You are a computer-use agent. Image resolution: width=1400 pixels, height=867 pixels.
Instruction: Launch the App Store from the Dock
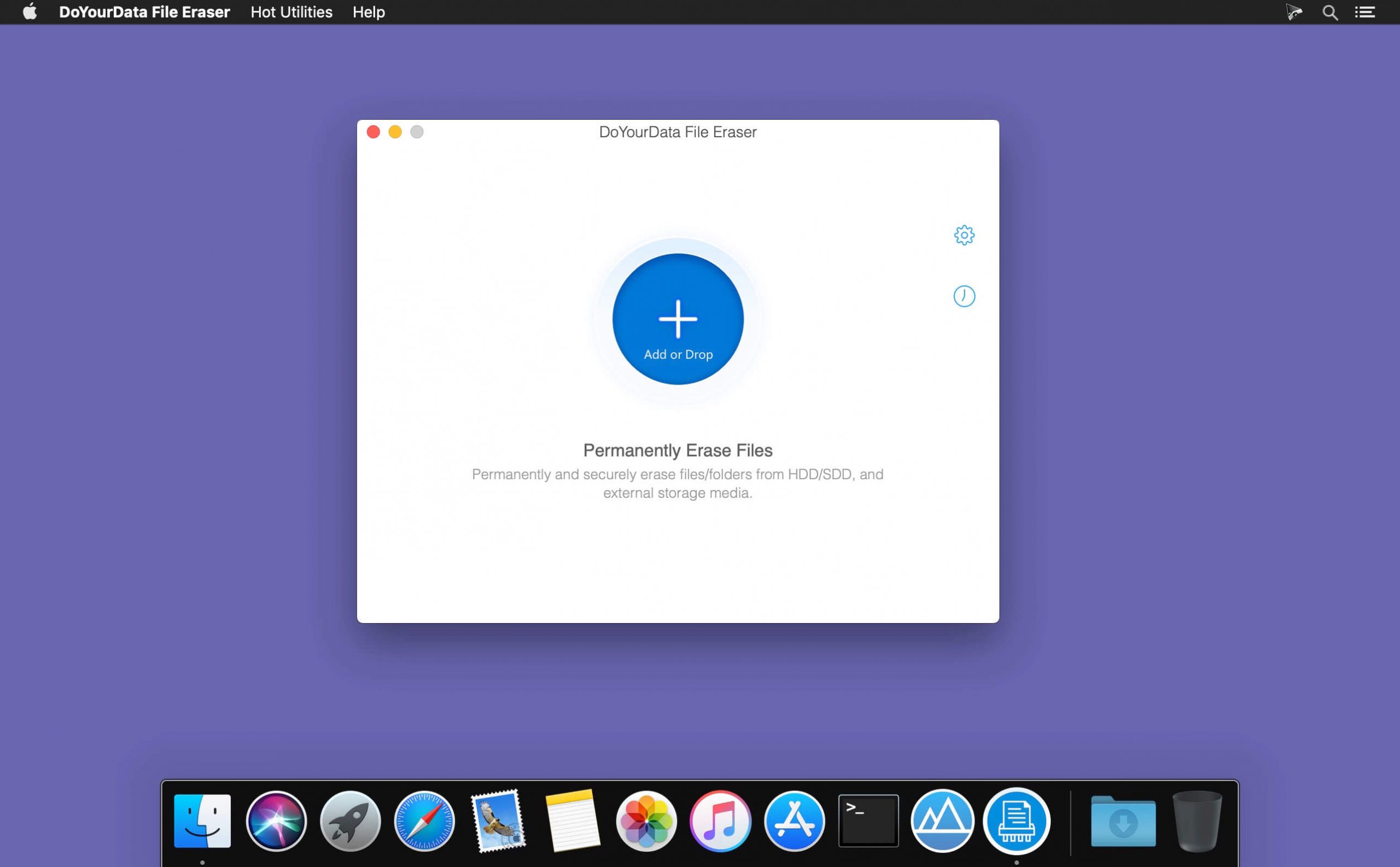(794, 821)
